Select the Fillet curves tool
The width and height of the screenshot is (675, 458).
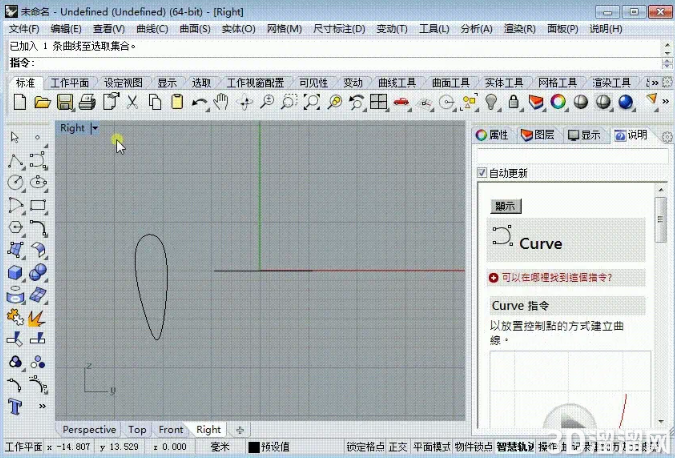point(38,228)
